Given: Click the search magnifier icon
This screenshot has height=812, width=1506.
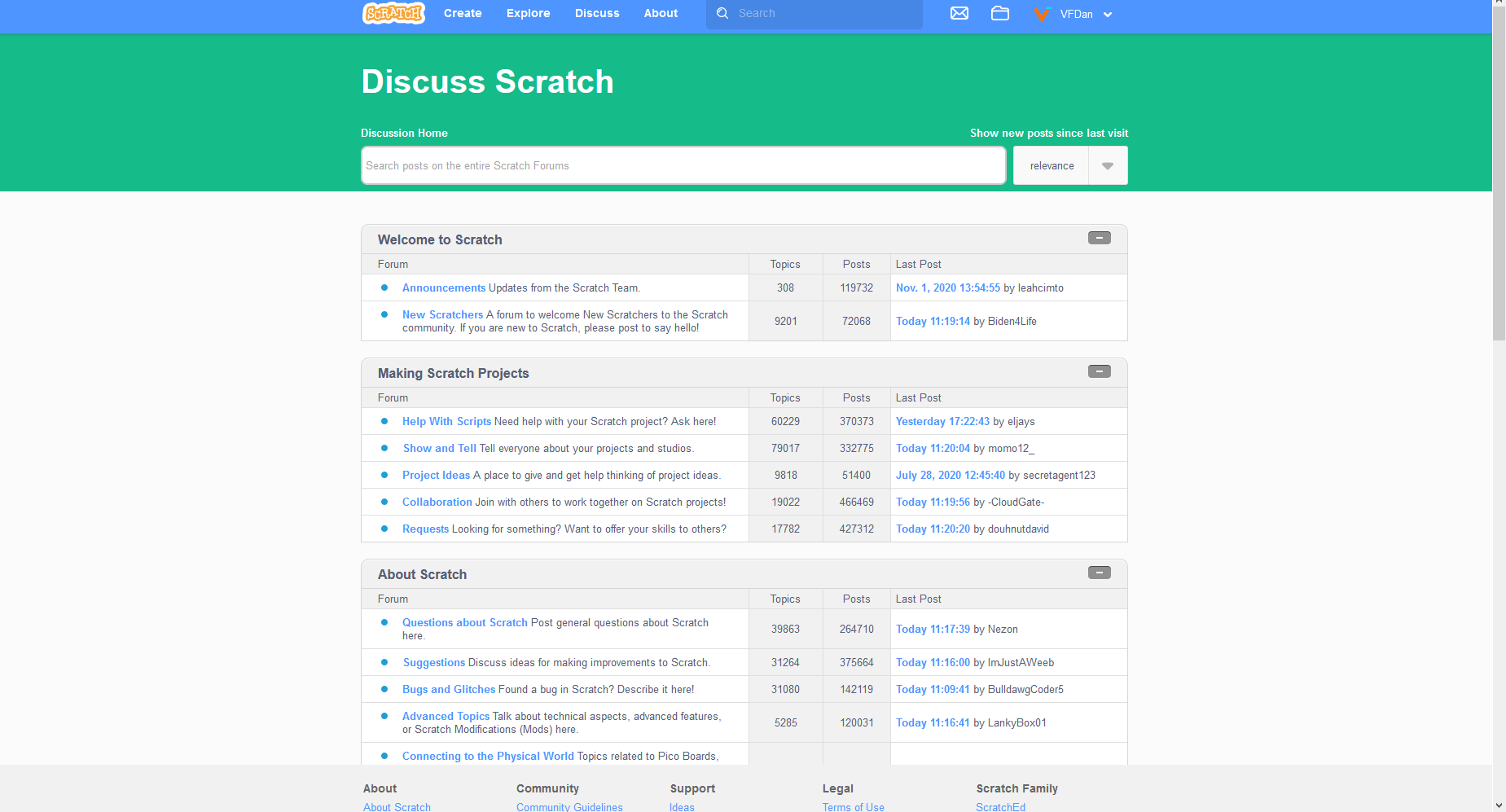Looking at the screenshot, I should (x=722, y=13).
